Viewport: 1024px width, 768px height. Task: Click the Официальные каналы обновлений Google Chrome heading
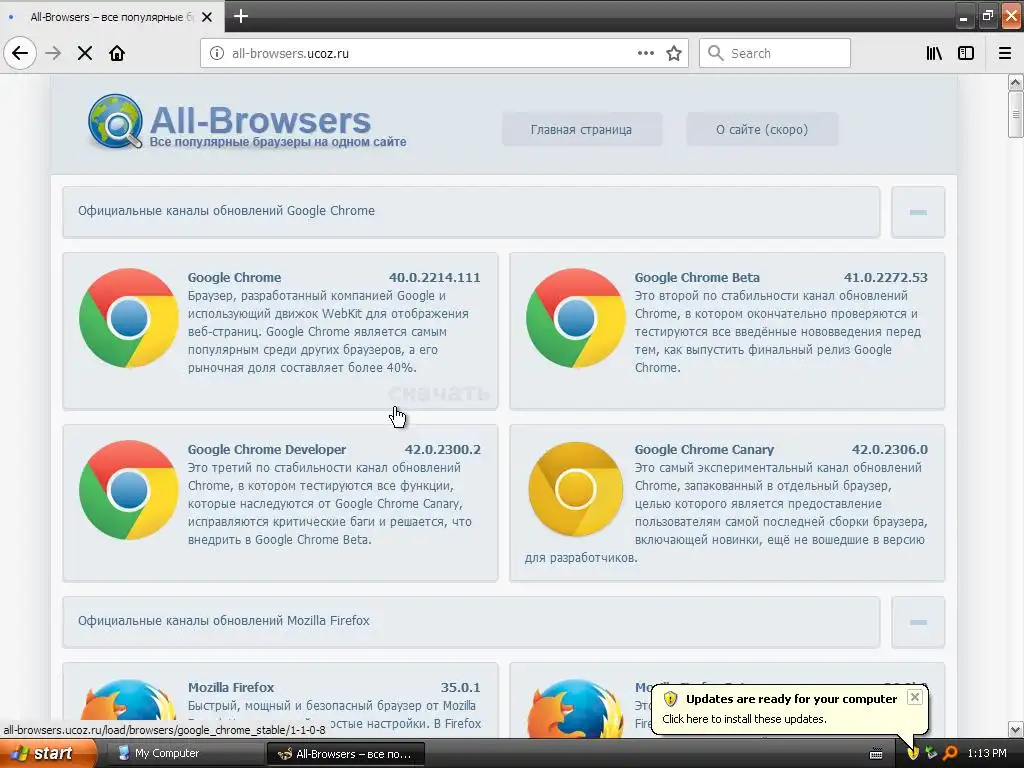[226, 210]
